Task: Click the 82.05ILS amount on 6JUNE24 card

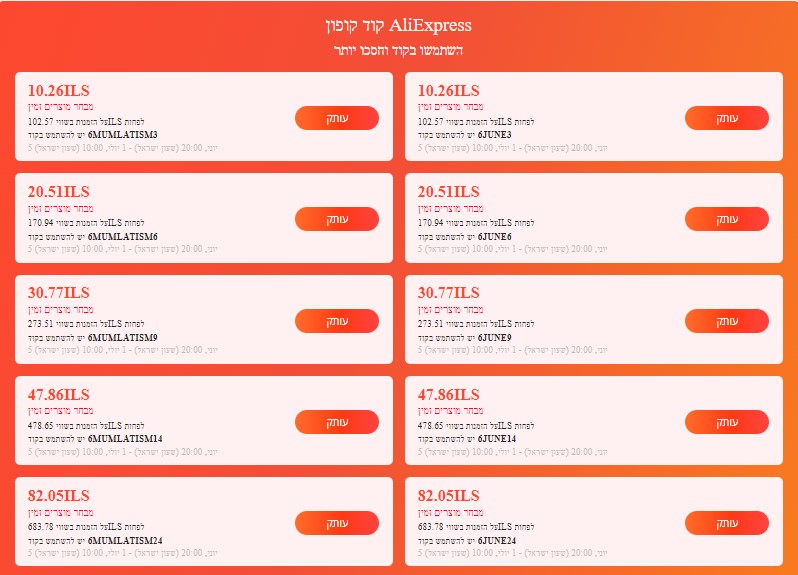Action: [448, 496]
